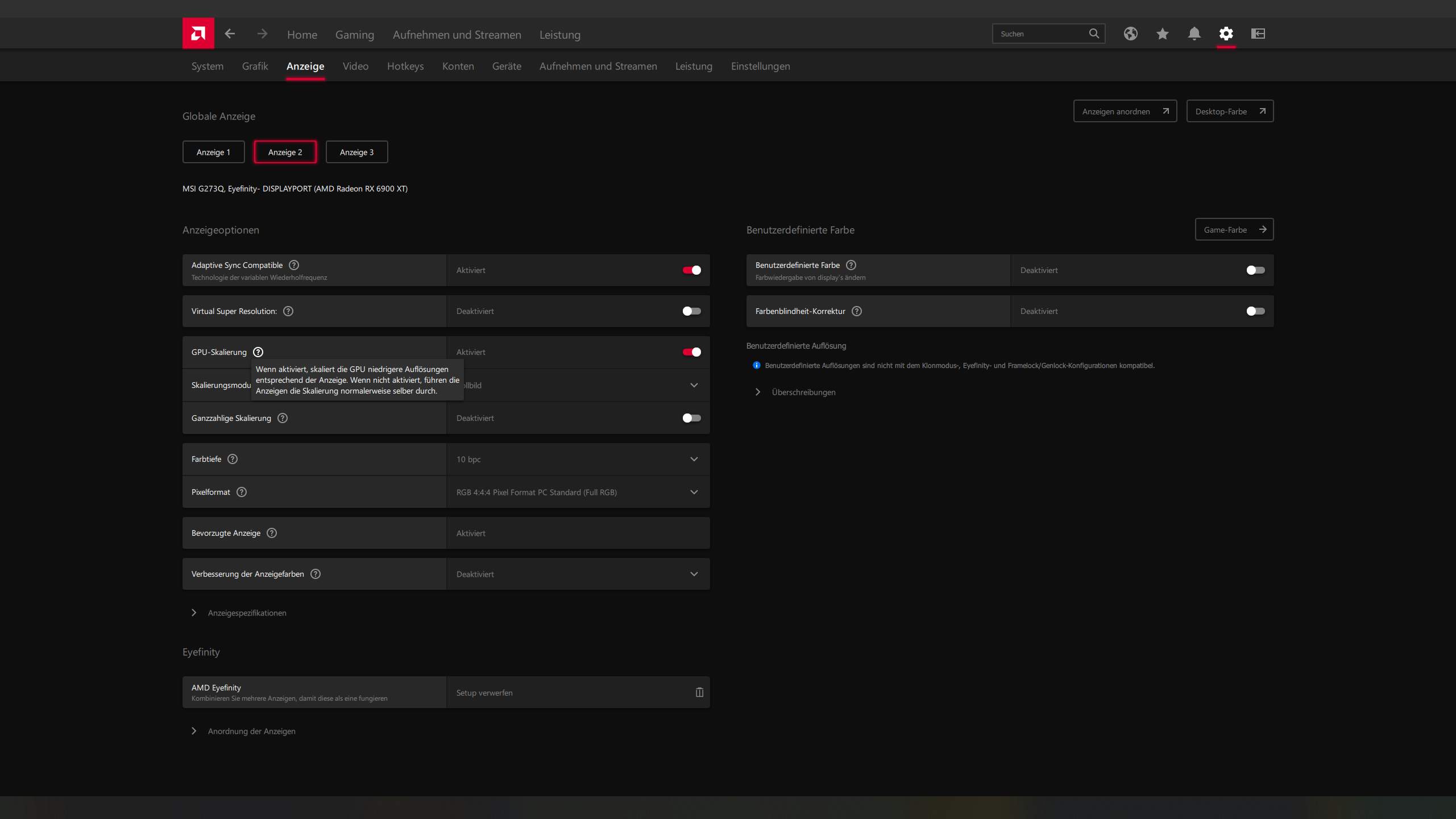Switch to the Grafik tab
This screenshot has width=1456, height=819.
(255, 66)
